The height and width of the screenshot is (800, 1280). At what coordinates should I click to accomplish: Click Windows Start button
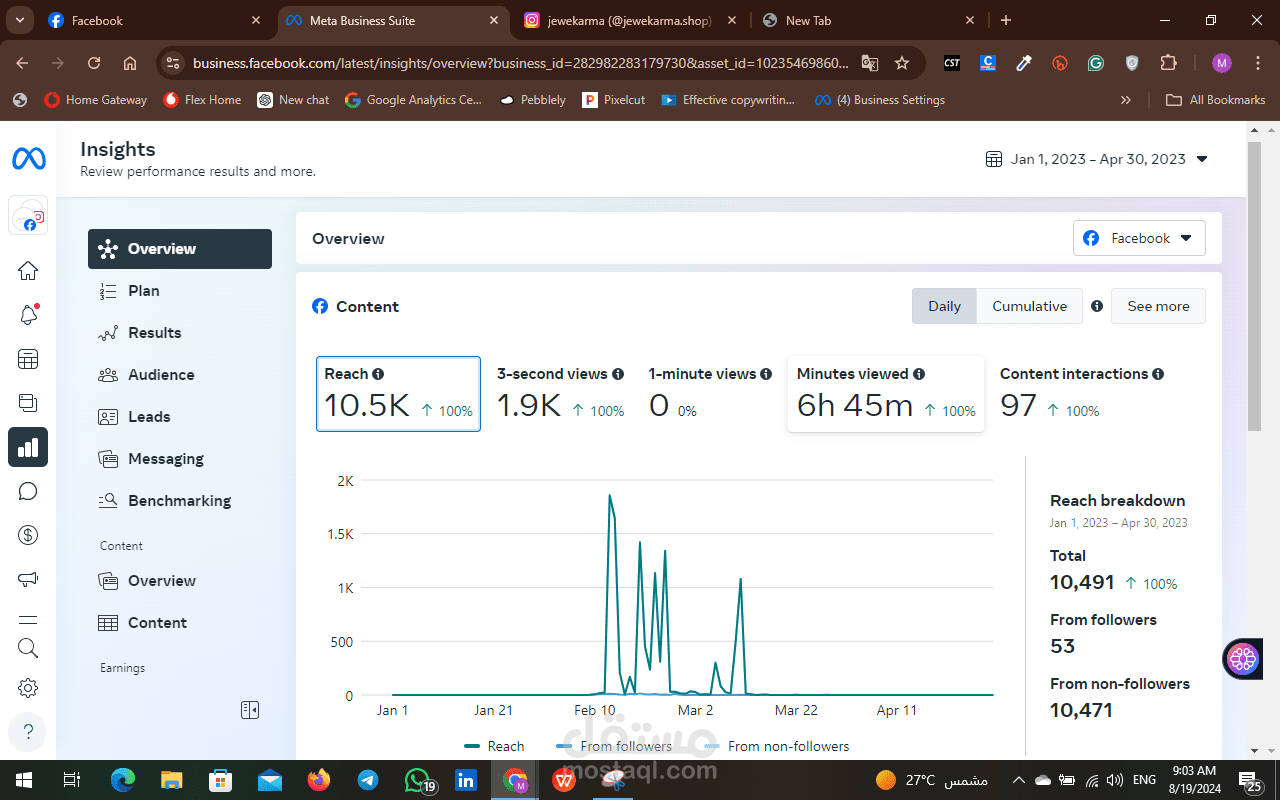(x=23, y=780)
